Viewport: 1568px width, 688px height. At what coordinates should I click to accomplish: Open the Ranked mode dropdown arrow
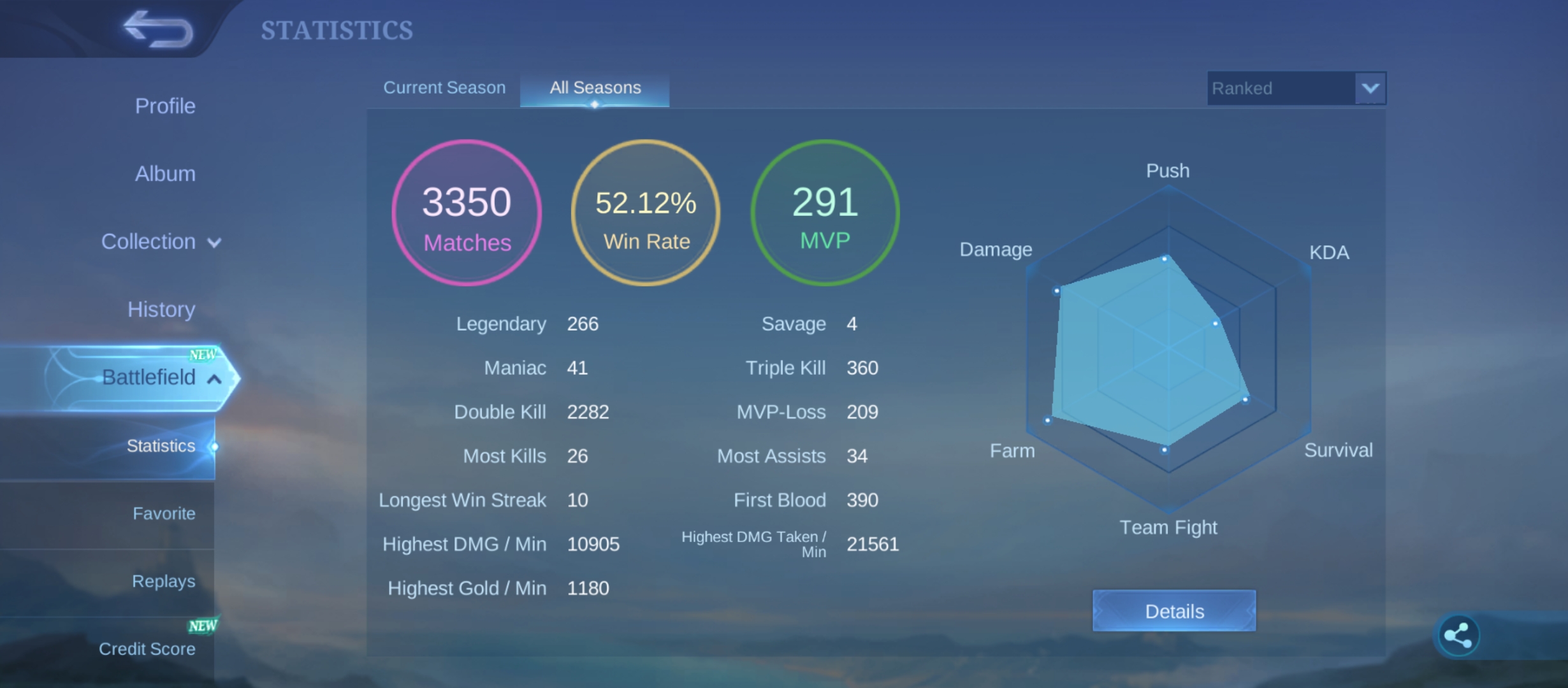click(x=1370, y=88)
